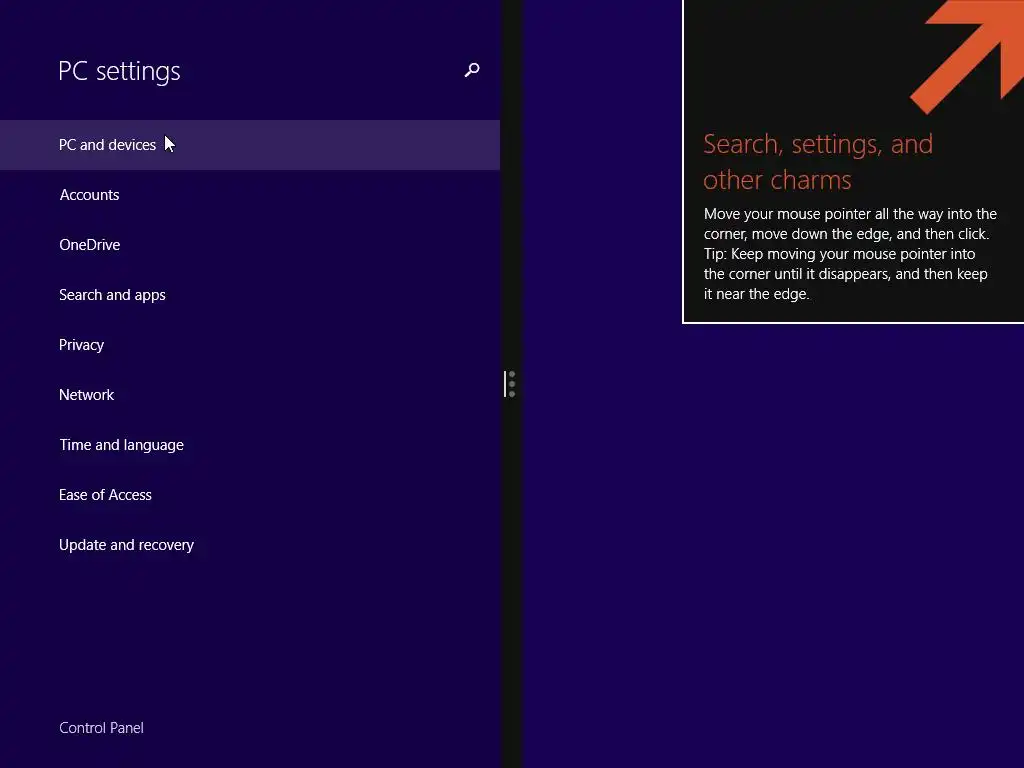Click the 'Move your mouse pointer' tip text
Viewport: 1024px width, 768px height.
coord(850,253)
